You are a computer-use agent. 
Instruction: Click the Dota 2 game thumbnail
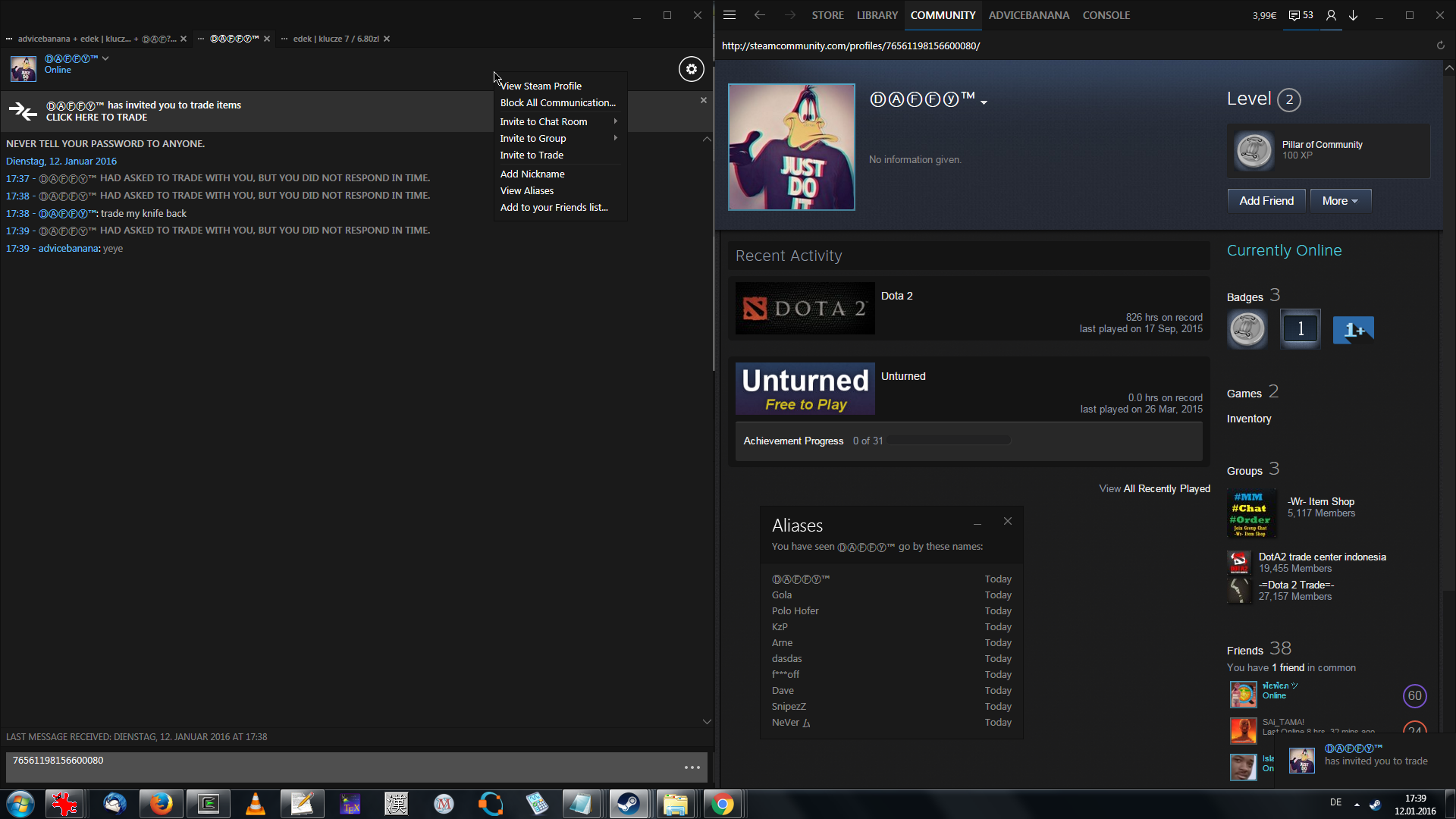(805, 309)
